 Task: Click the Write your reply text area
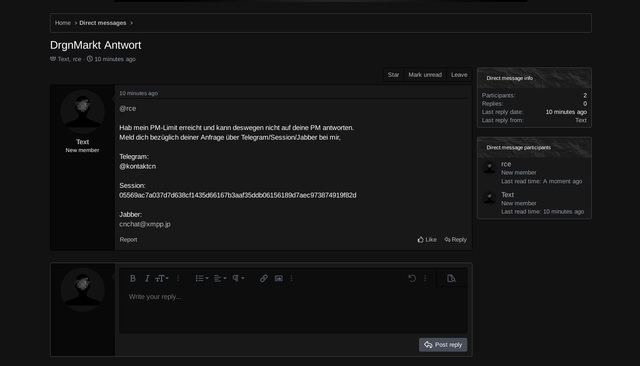point(293,310)
